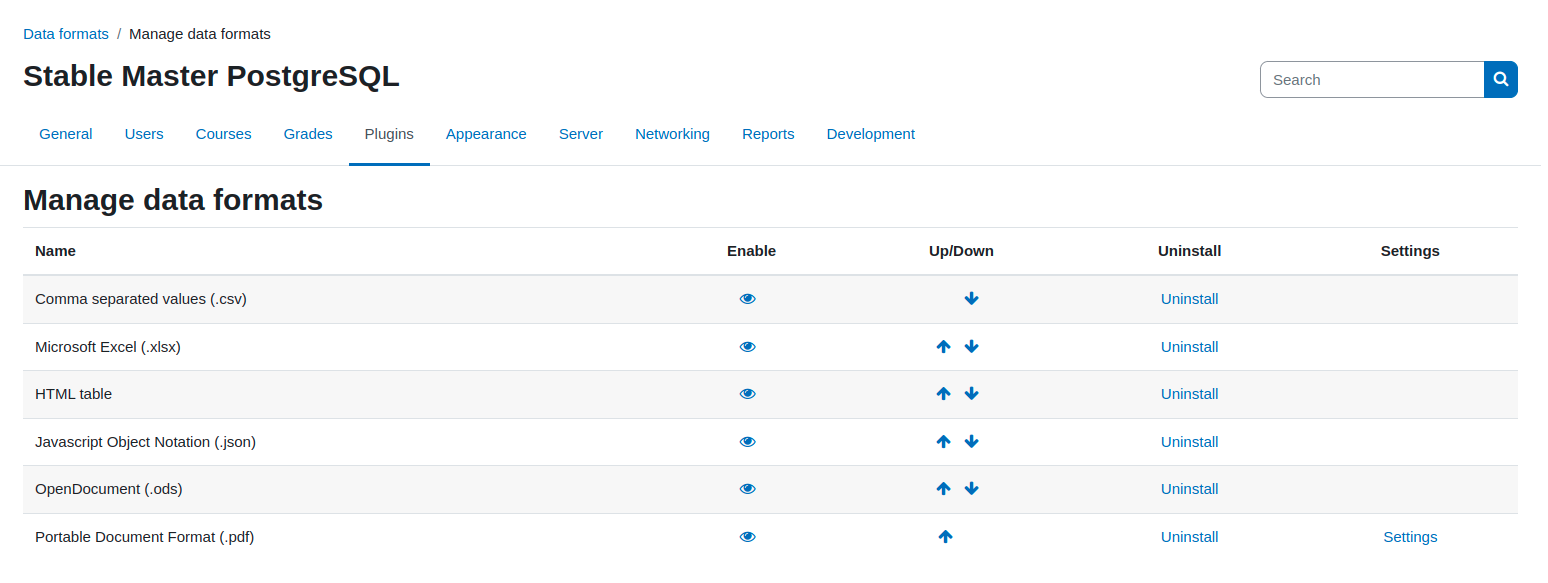The width and height of the screenshot is (1548, 583).
Task: Select the 'HTML table' name cell
Action: [74, 394]
